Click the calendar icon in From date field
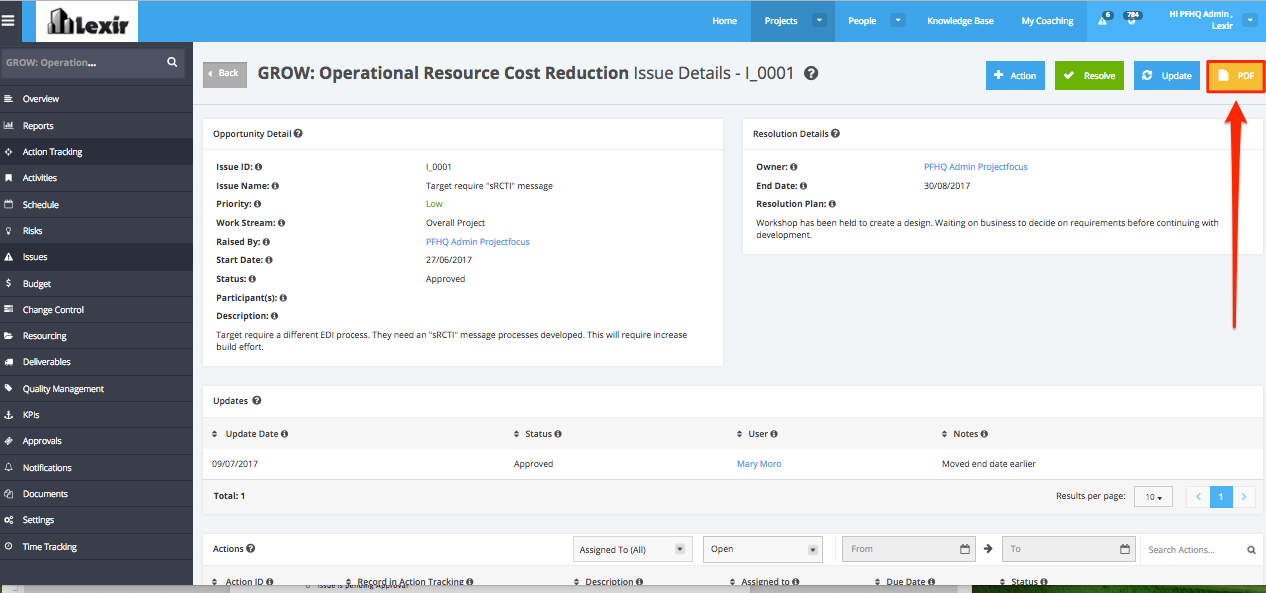Screen dimensions: 1266x593 pos(965,549)
